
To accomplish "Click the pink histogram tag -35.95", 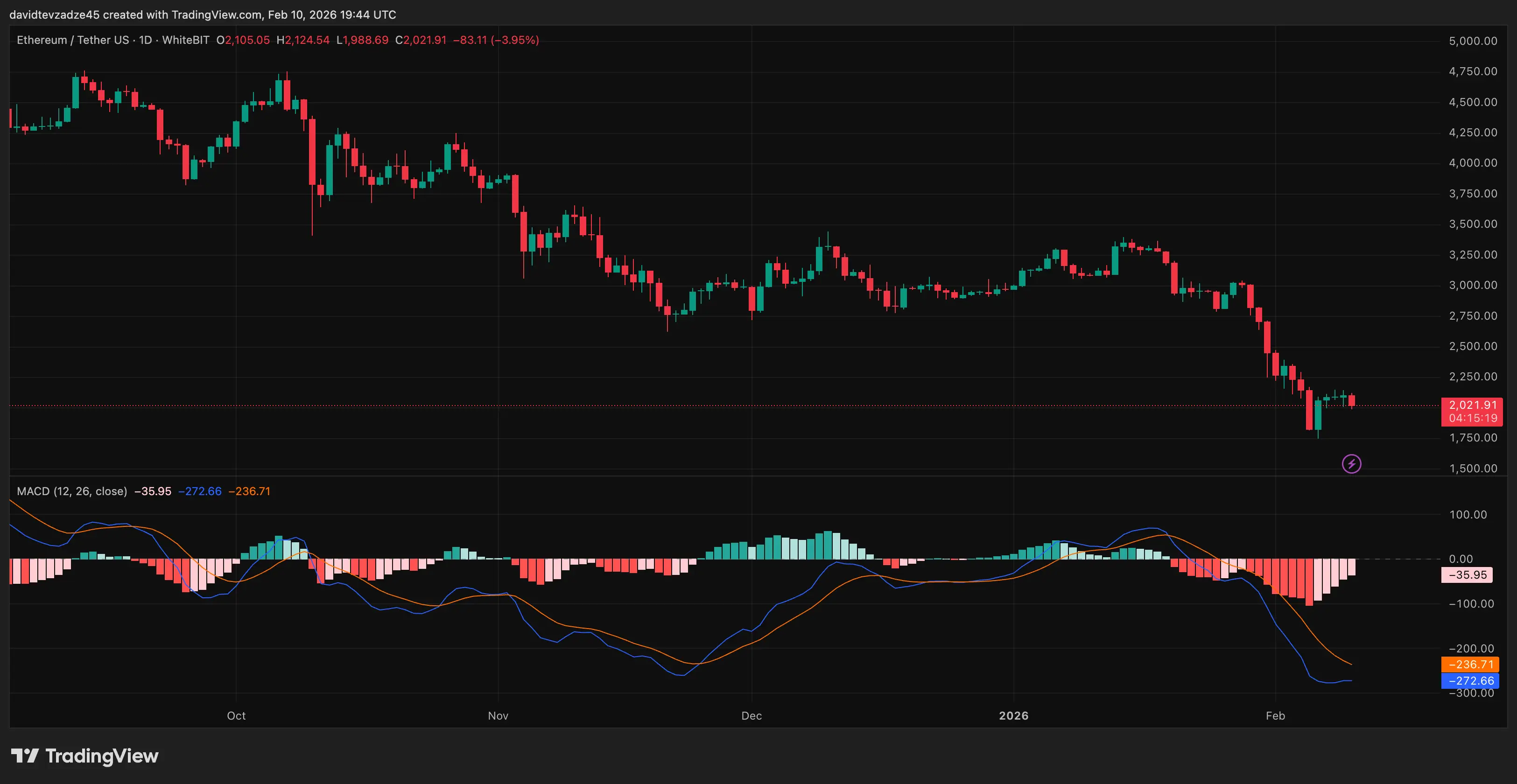I will [1467, 575].
